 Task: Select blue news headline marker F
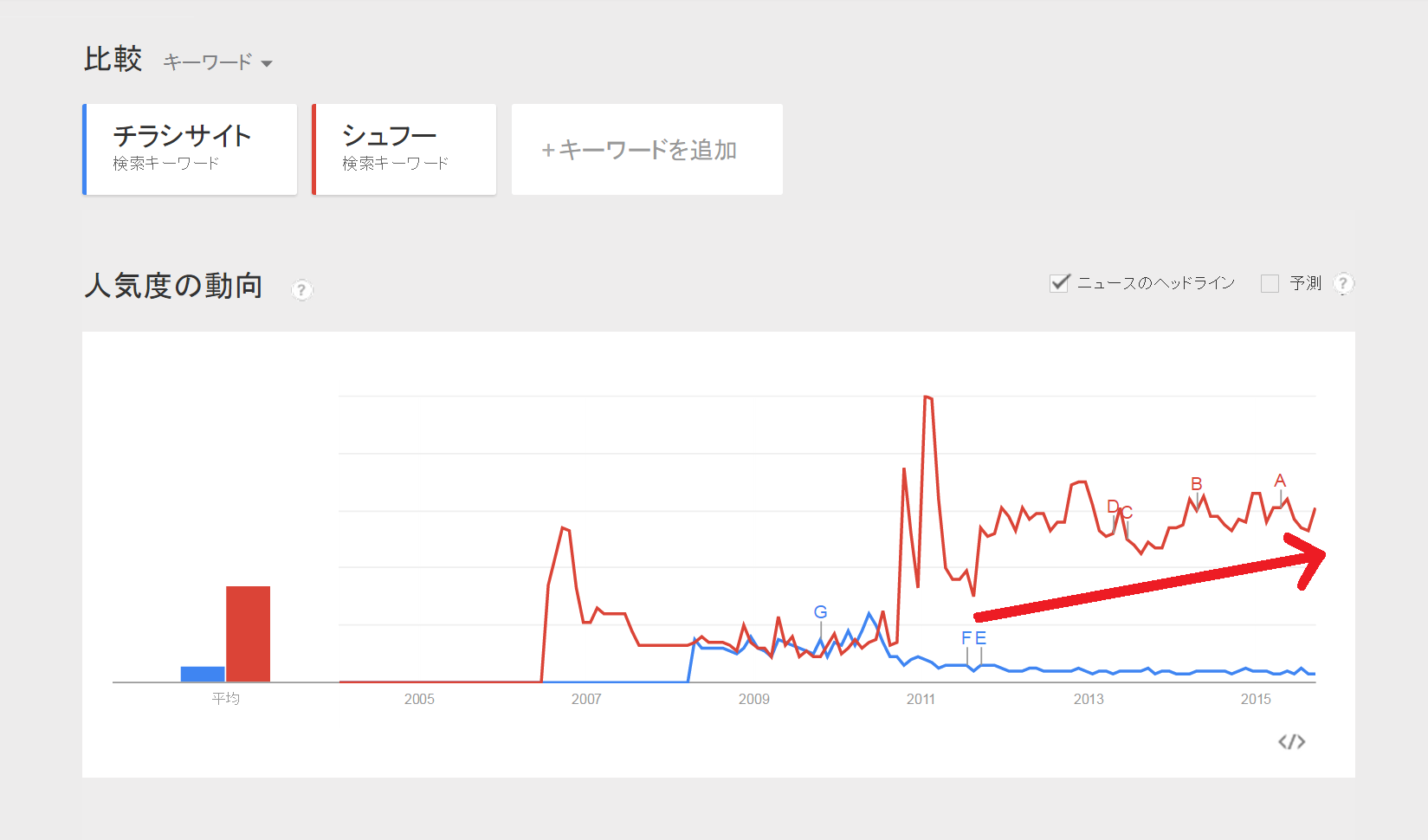pyautogui.click(x=966, y=637)
